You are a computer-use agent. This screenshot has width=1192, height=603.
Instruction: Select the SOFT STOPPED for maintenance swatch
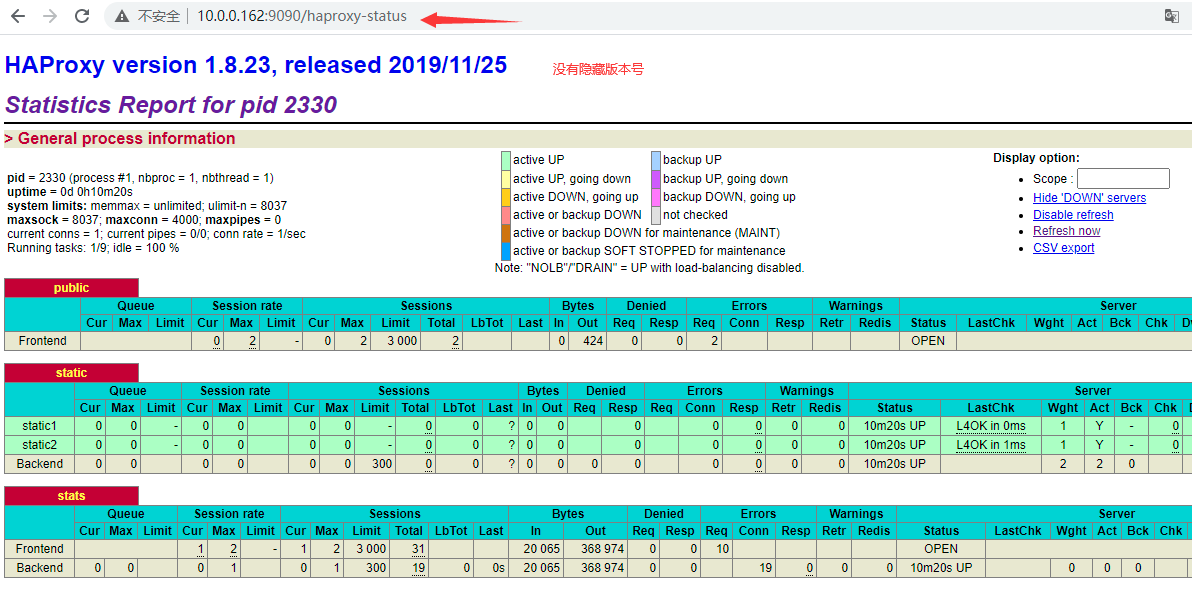click(x=506, y=252)
